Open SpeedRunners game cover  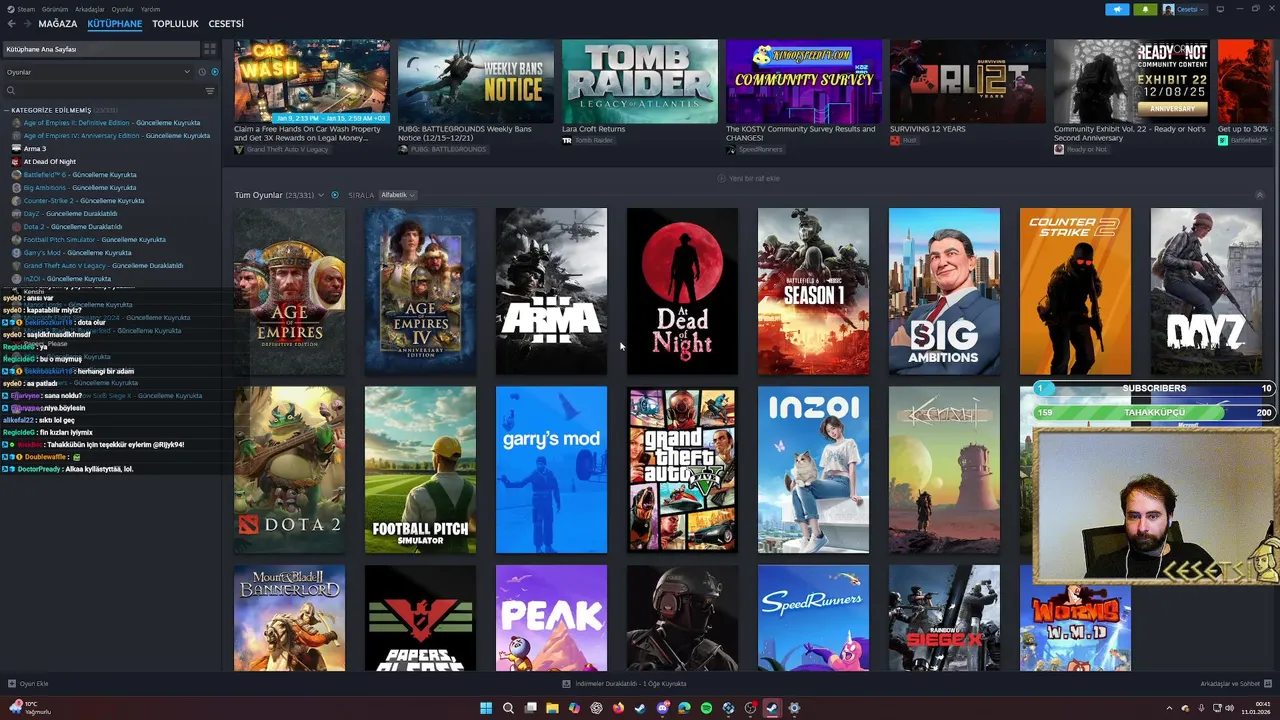[813, 618]
